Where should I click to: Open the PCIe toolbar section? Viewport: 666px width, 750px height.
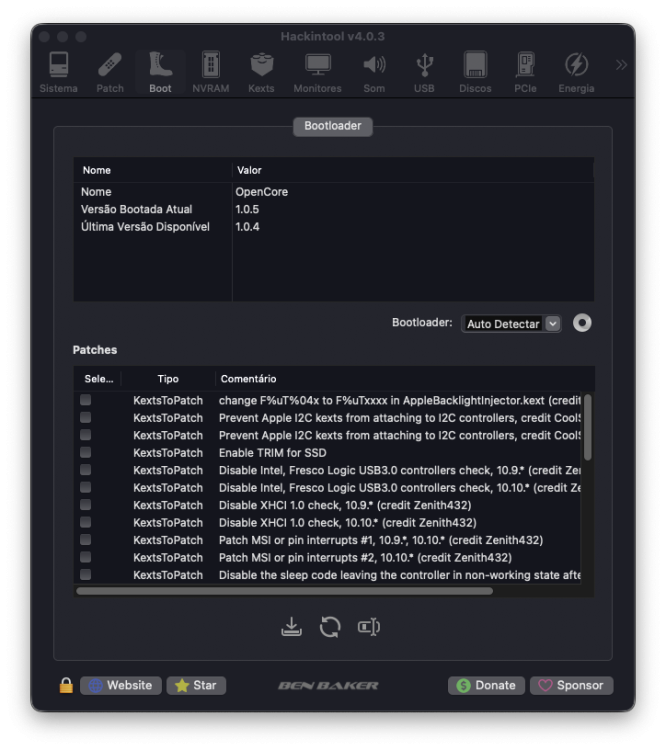[x=525, y=72]
